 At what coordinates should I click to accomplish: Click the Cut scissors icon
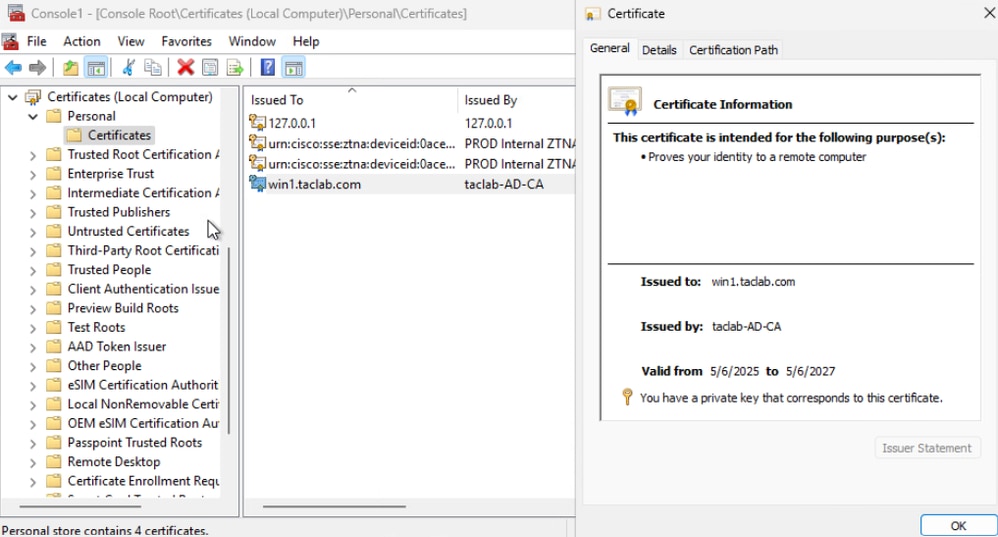(129, 67)
